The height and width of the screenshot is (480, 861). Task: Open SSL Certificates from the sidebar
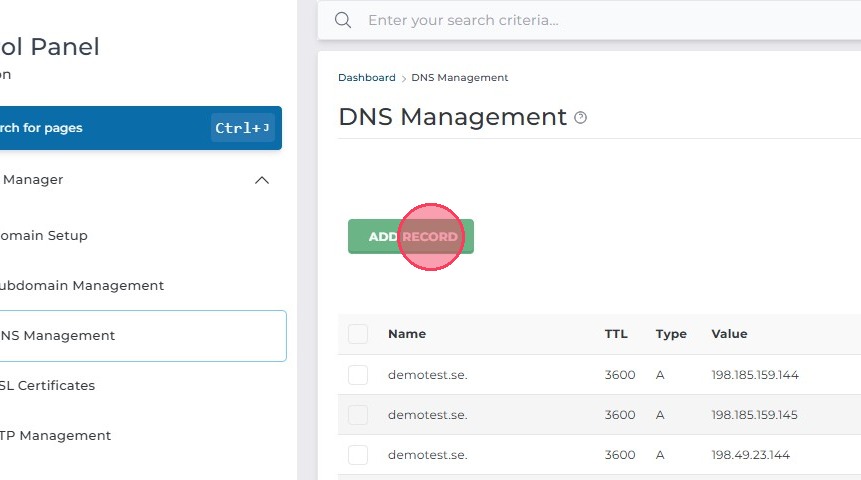pyautogui.click(x=48, y=386)
